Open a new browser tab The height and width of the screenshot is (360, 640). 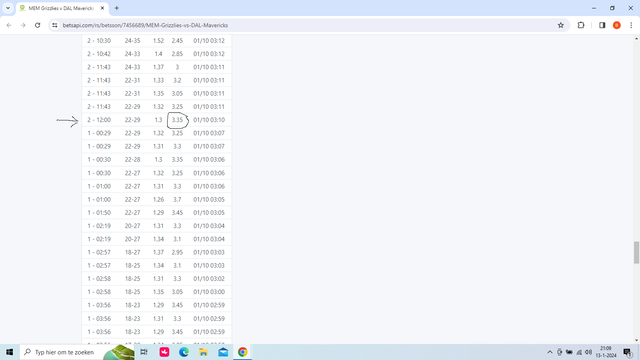[x=117, y=8]
